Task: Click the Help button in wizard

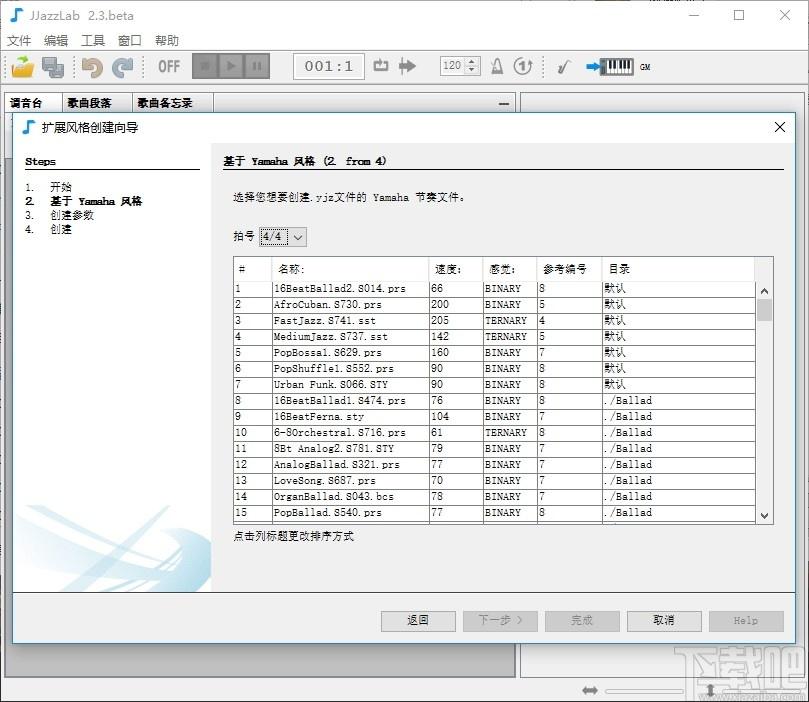Action: click(746, 621)
